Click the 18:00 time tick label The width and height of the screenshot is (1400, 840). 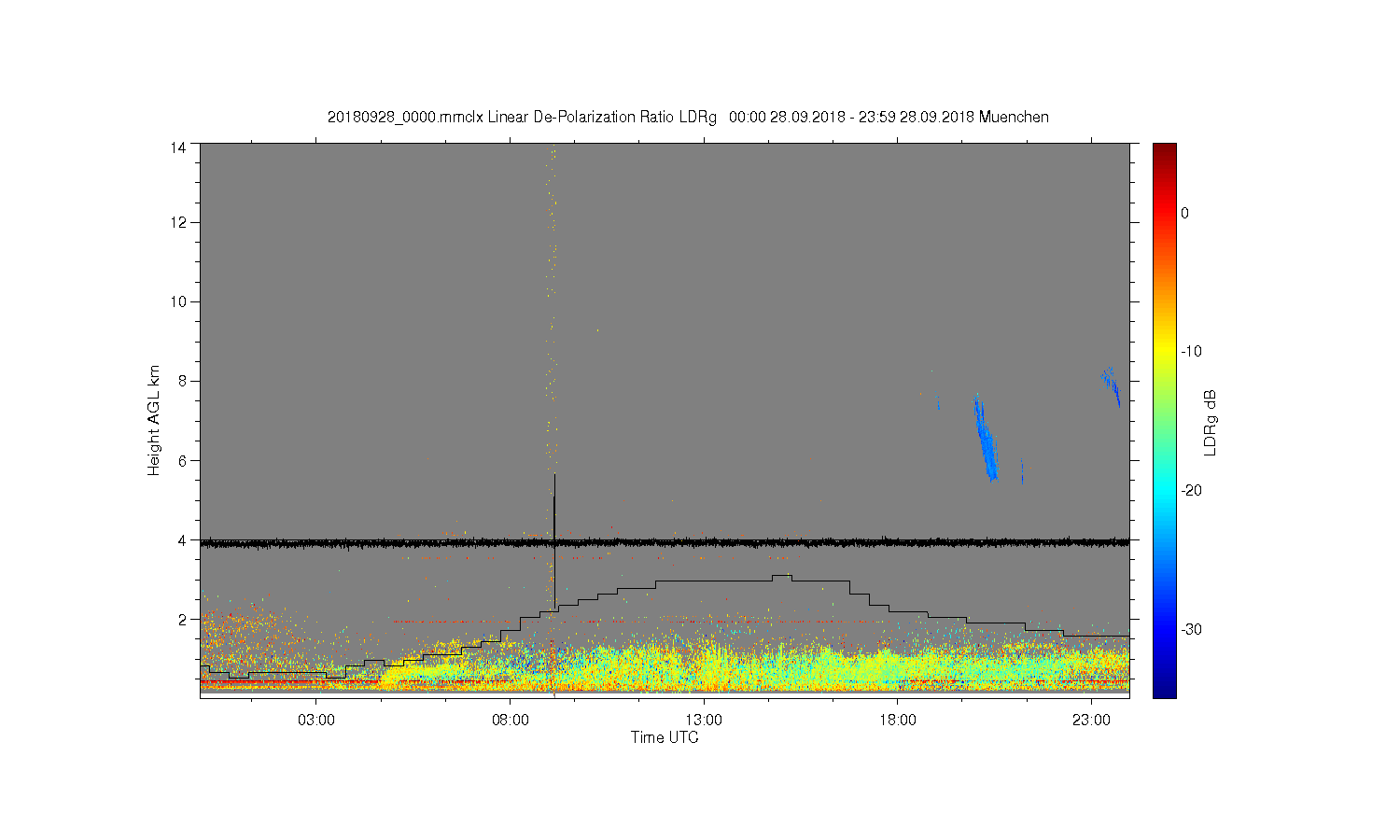click(897, 721)
